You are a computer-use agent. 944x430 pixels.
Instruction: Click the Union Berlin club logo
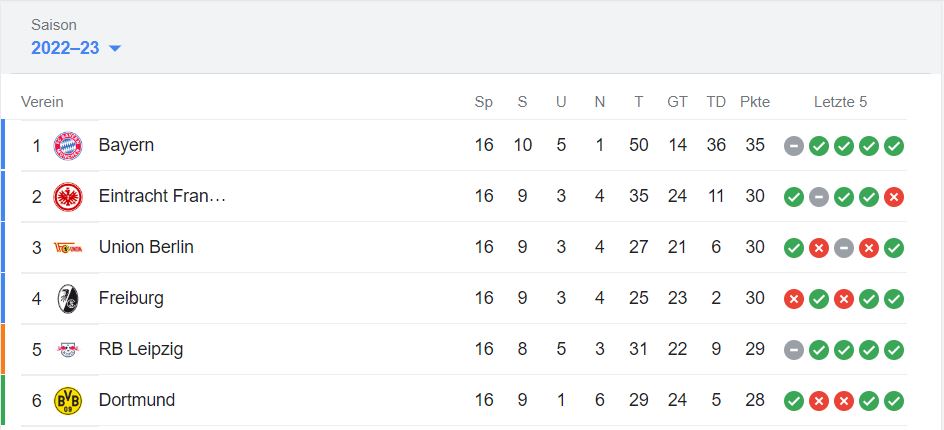68,248
